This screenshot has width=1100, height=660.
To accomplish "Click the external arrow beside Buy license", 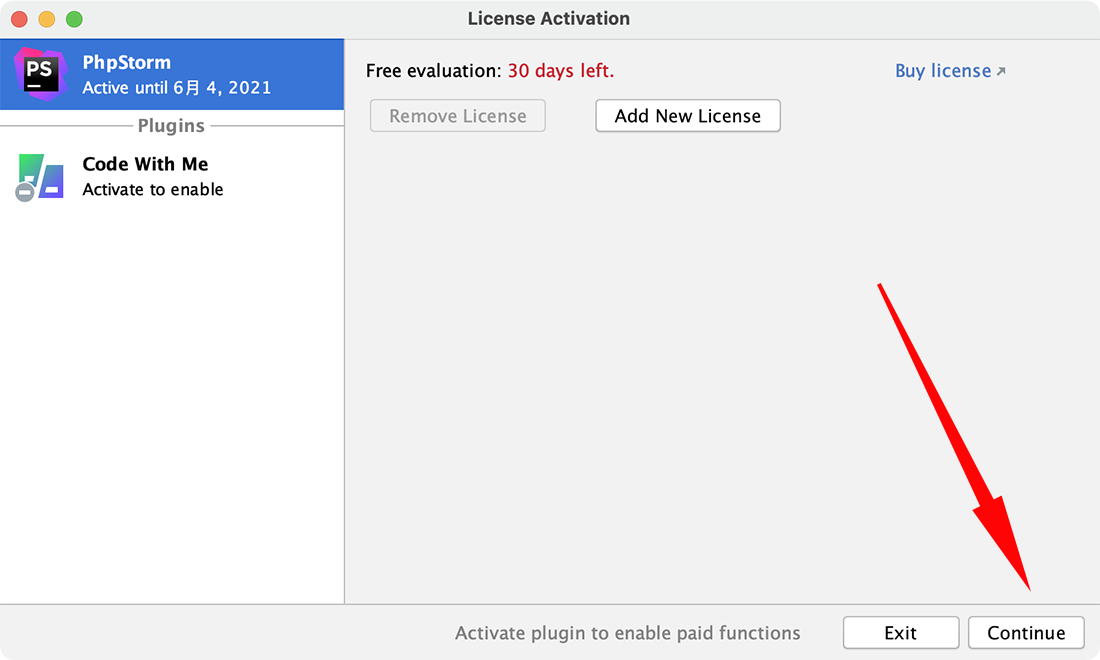I will (1001, 71).
